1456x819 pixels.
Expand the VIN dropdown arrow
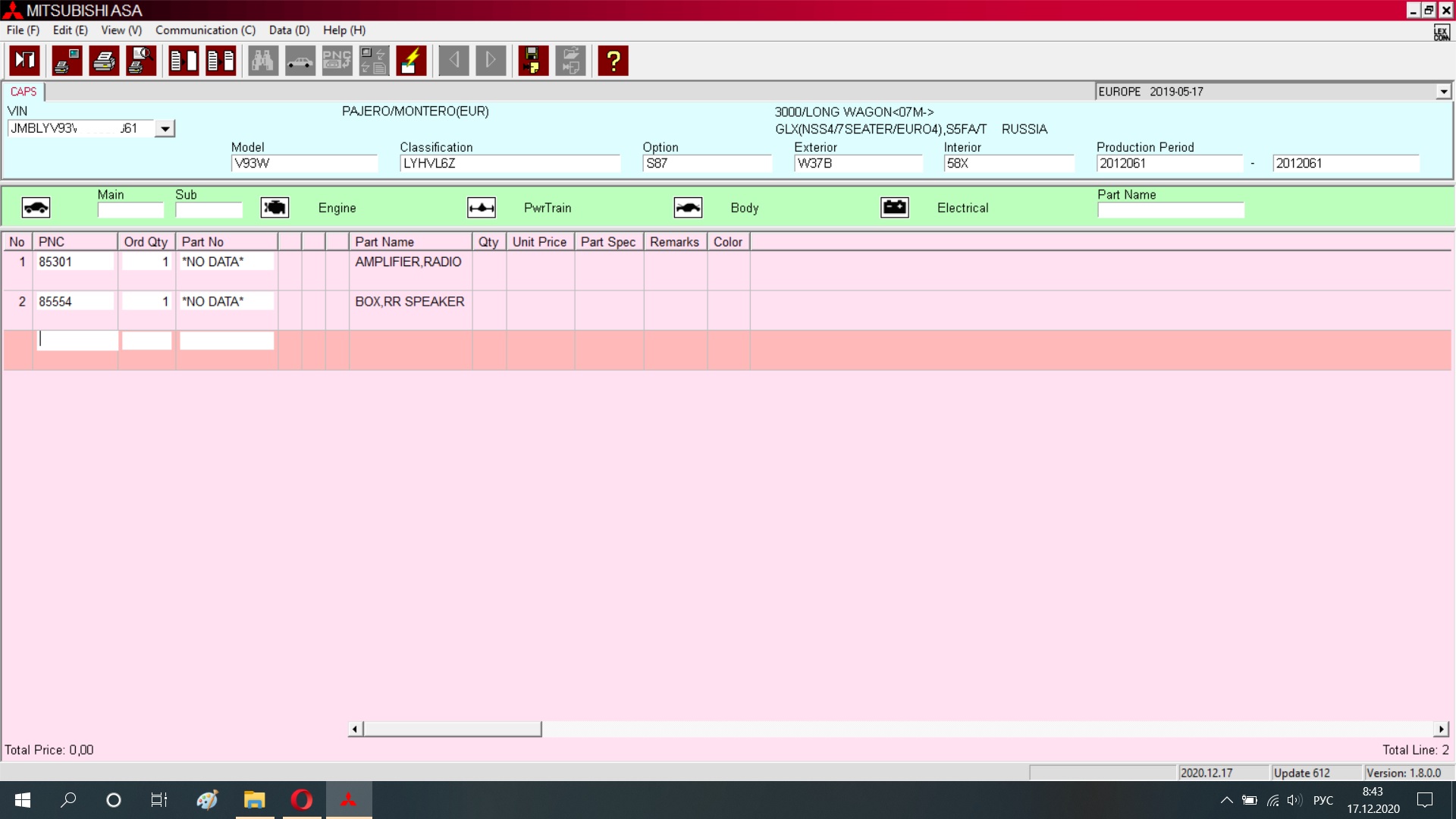point(165,129)
